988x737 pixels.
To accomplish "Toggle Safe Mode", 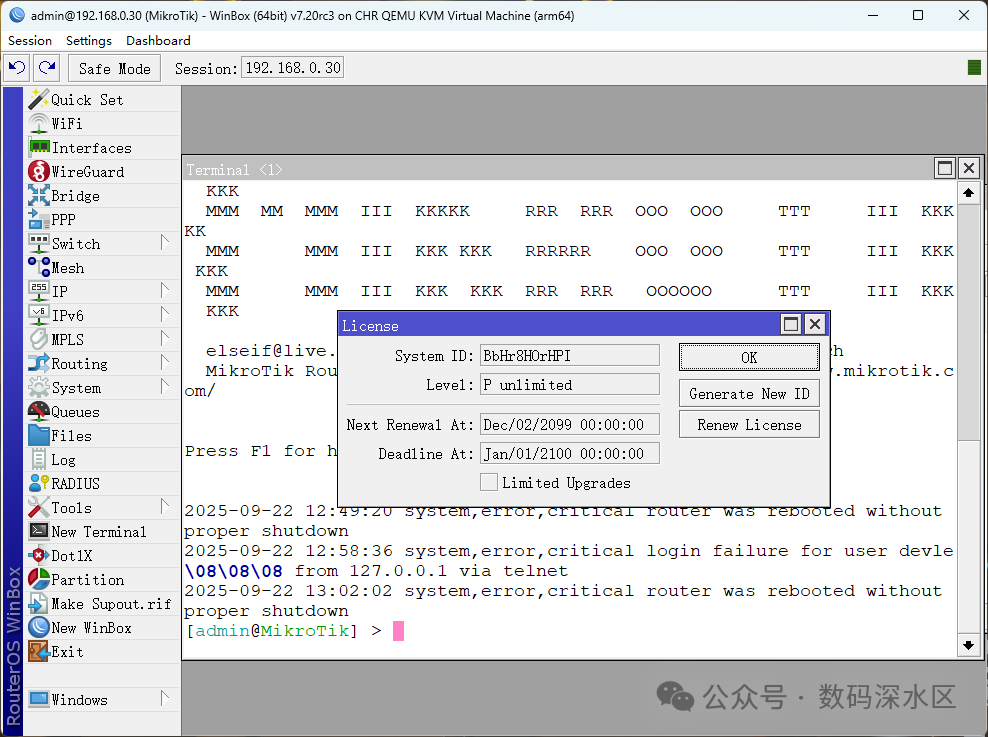I will click(x=115, y=68).
